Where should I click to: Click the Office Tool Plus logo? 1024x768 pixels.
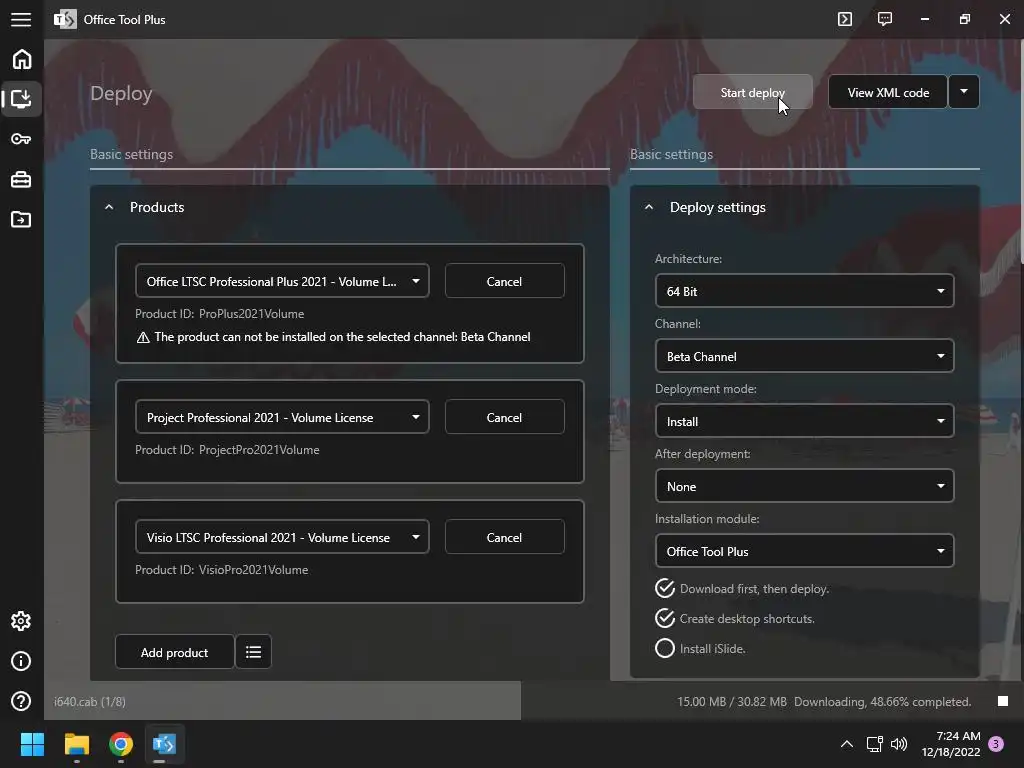pyautogui.click(x=65, y=20)
